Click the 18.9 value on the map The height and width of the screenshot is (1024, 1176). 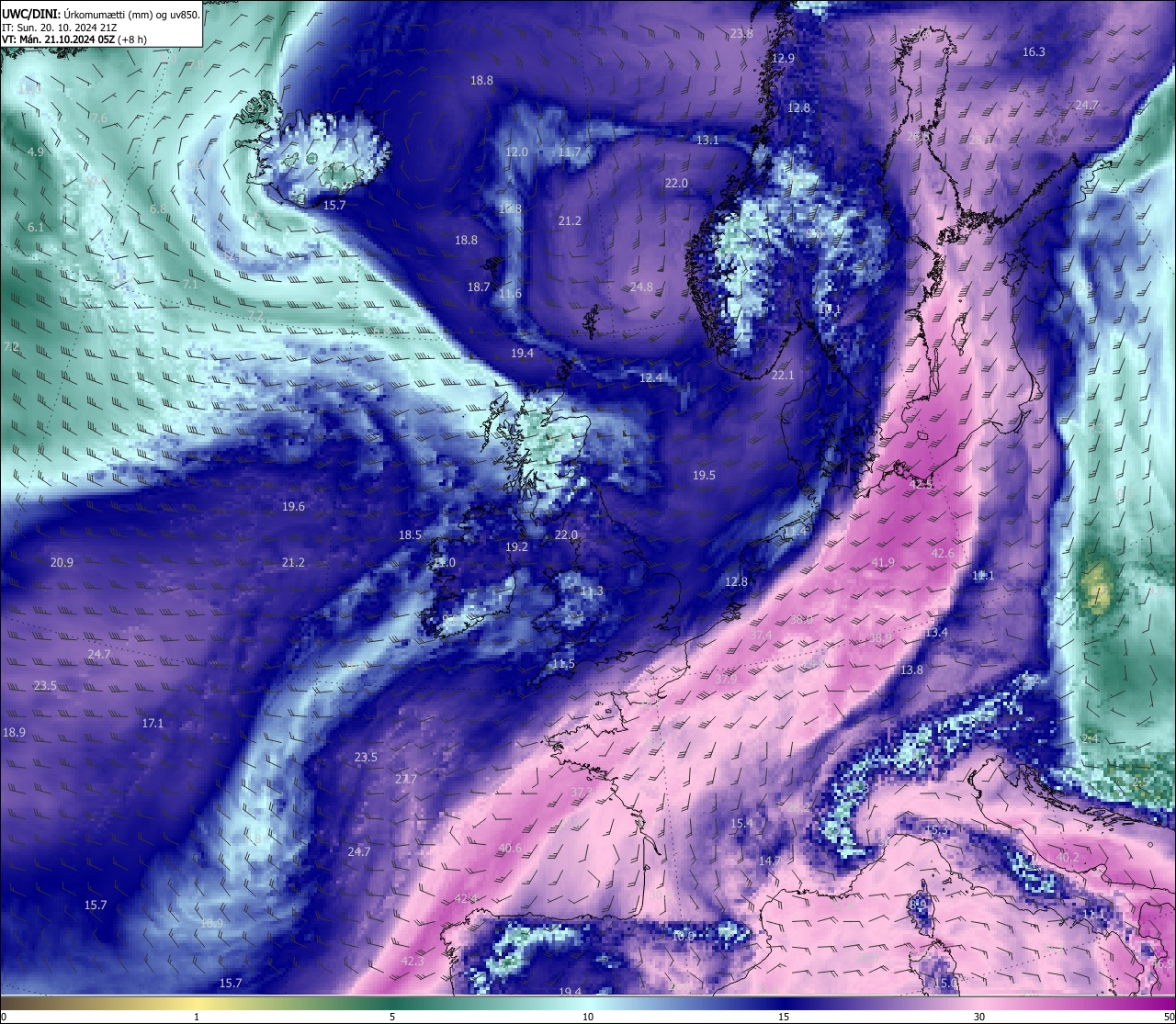[14, 733]
